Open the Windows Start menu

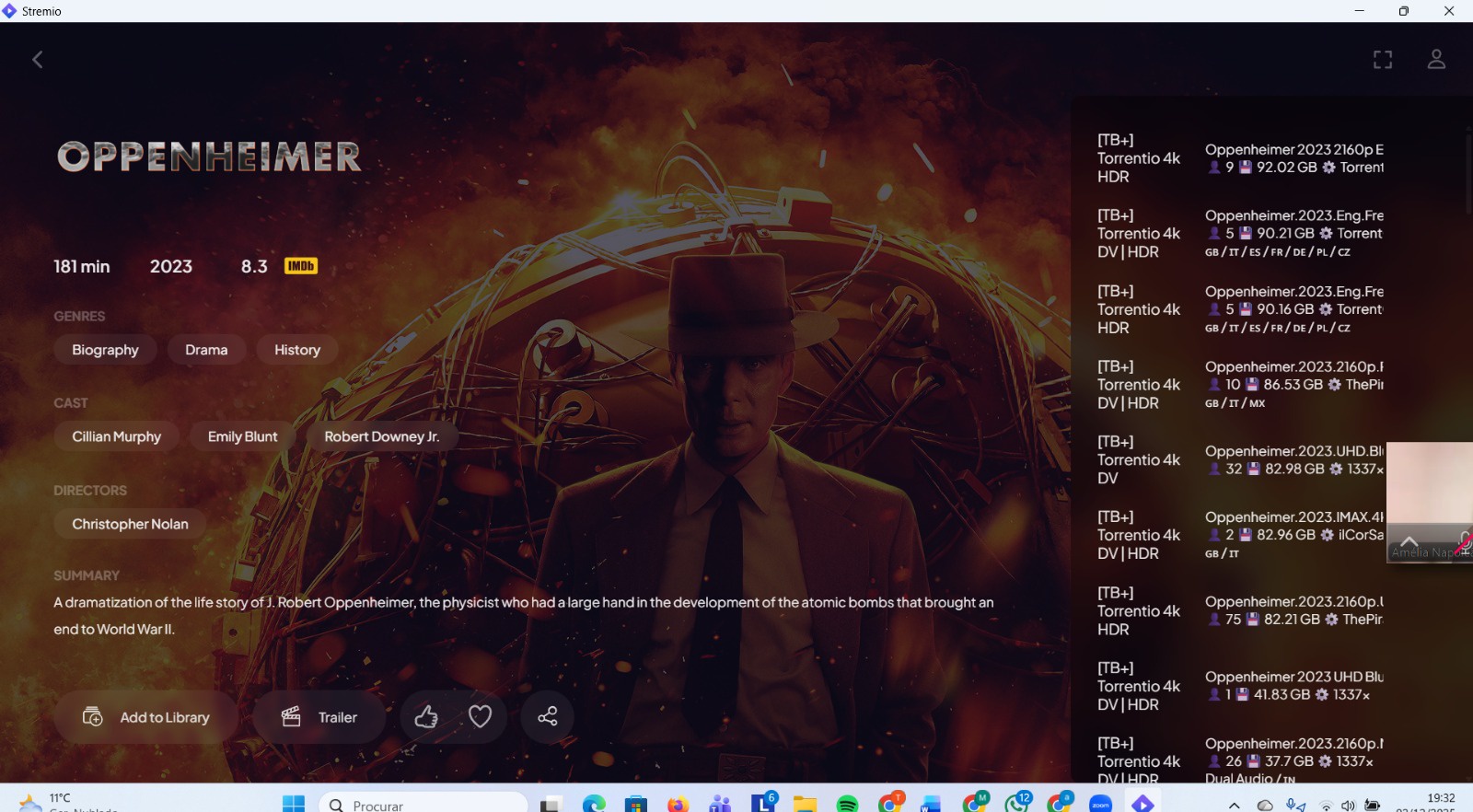[294, 804]
